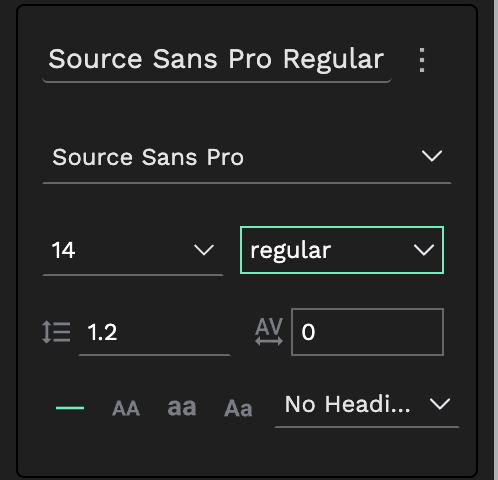Focus the letter spacing 0 input

coord(367,332)
